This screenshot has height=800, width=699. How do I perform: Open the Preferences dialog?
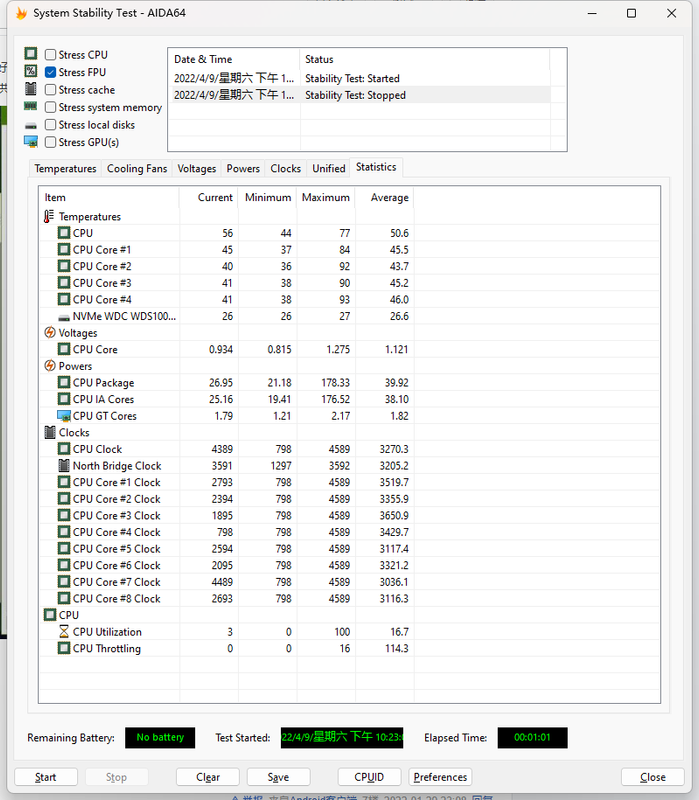[x=440, y=777]
